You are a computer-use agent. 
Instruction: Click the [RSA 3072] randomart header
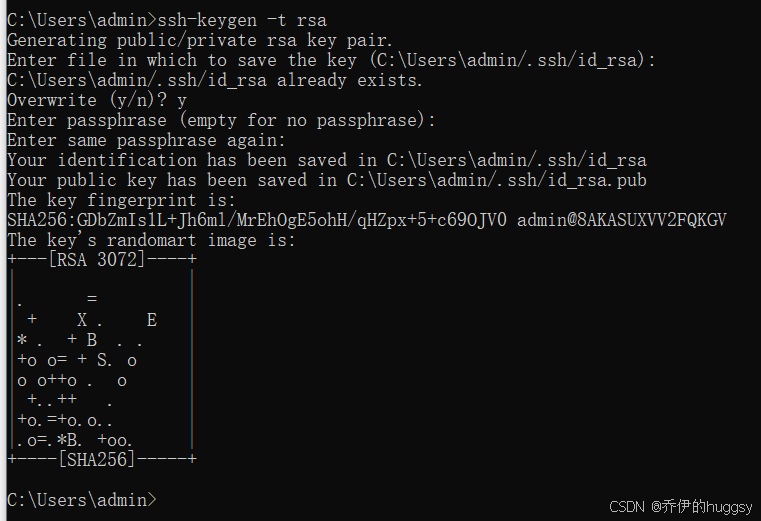pos(97,260)
